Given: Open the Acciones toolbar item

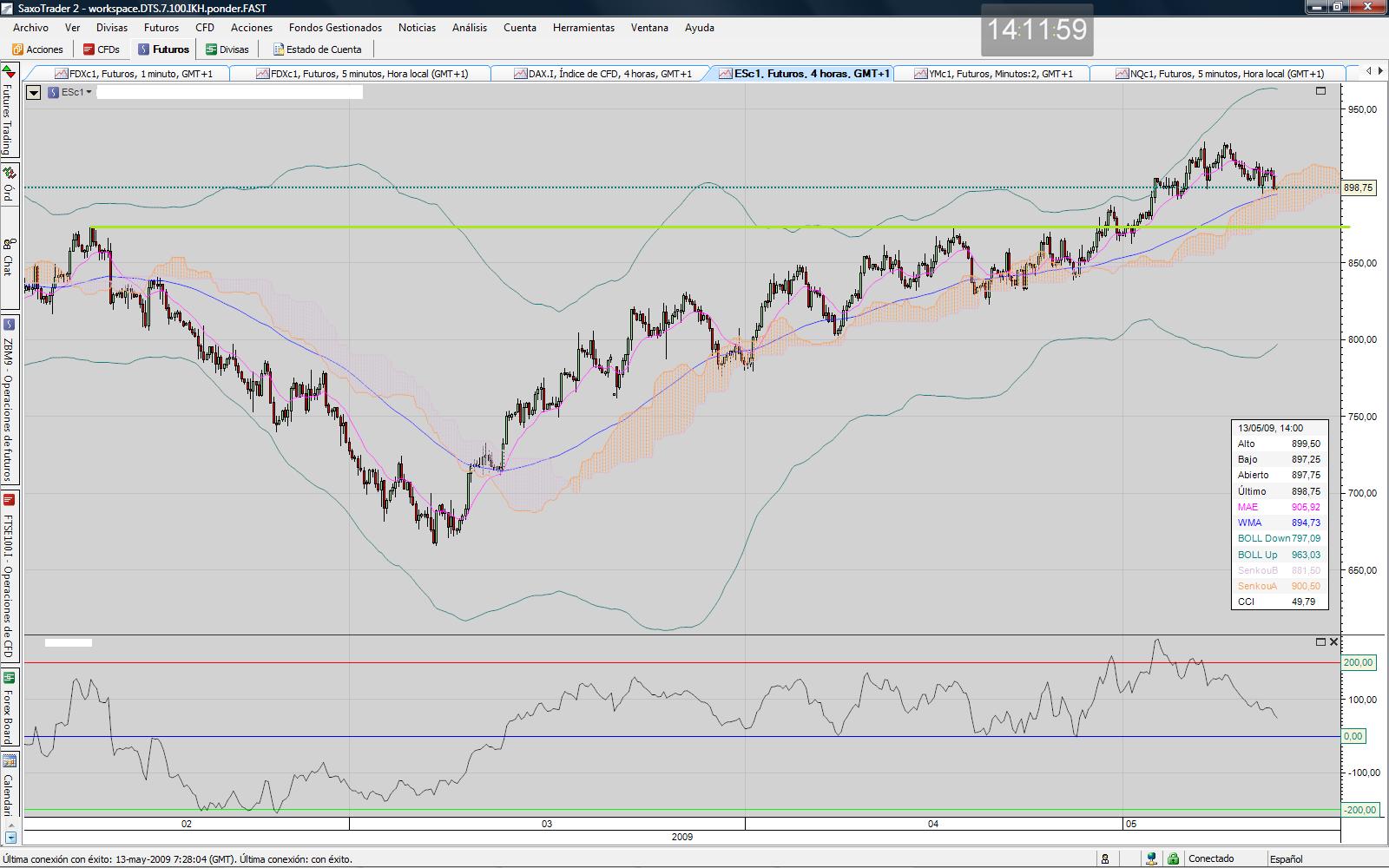Looking at the screenshot, I should (37, 49).
